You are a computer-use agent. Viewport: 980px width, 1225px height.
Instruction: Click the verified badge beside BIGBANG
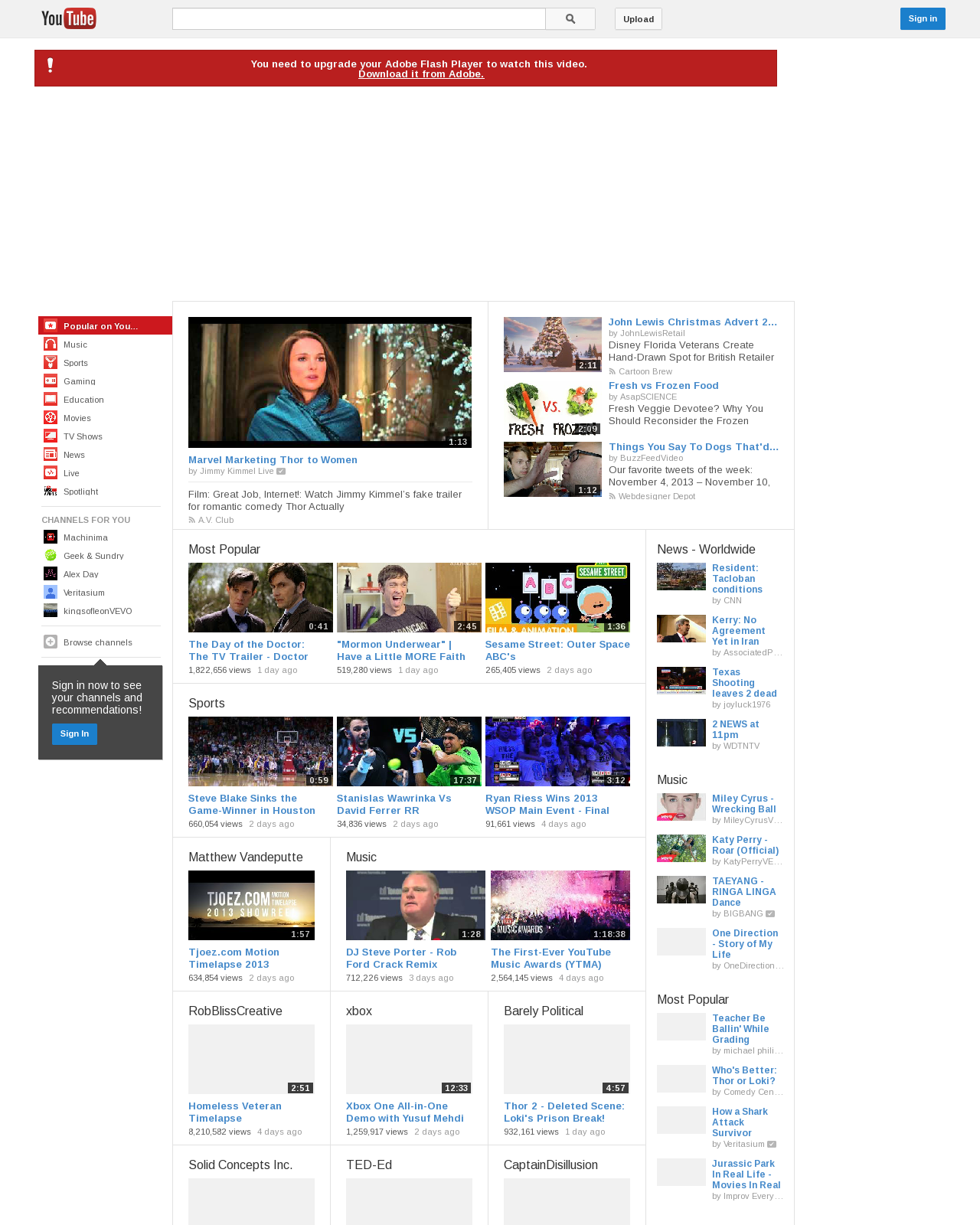click(x=770, y=914)
